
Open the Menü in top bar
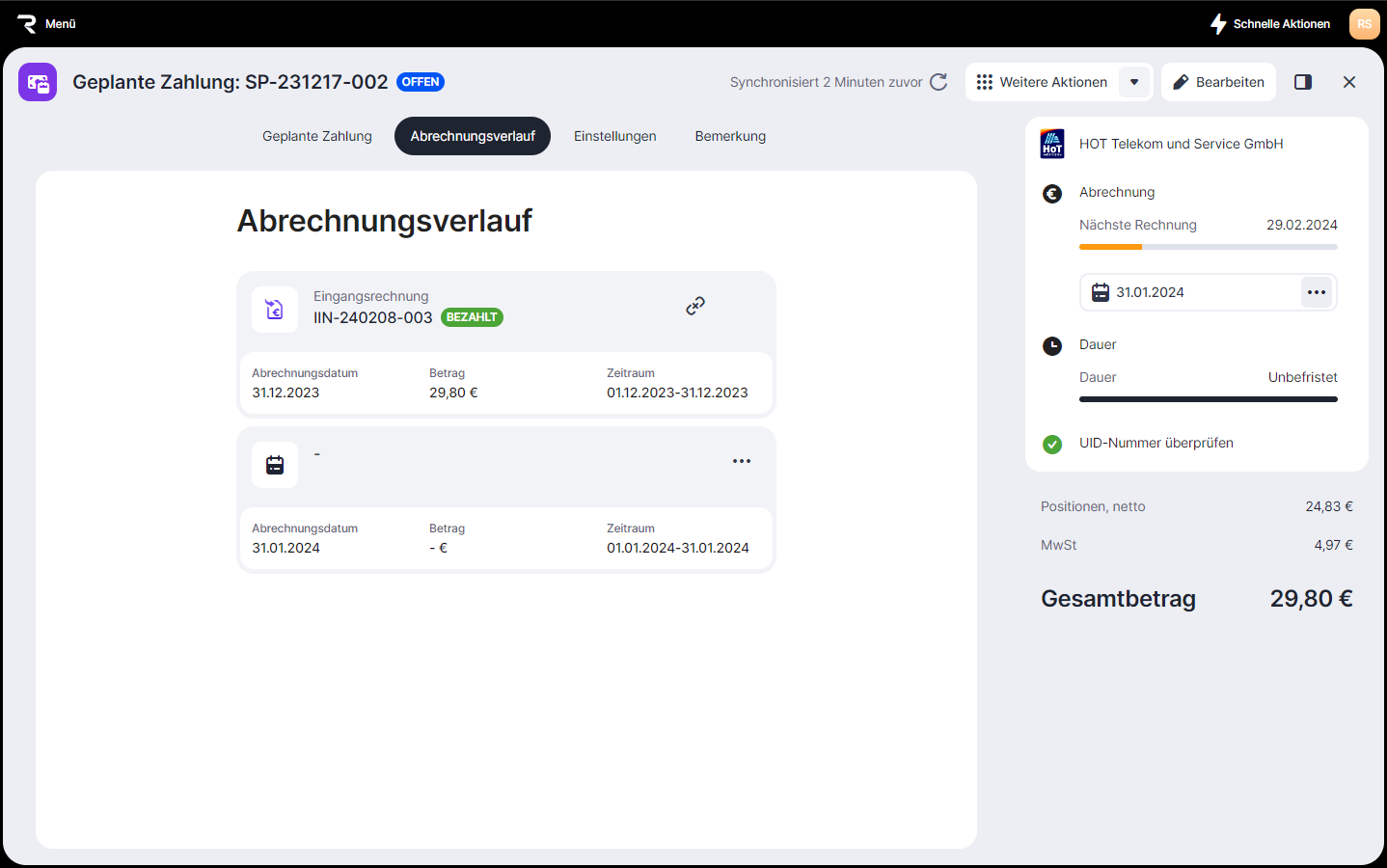pyautogui.click(x=46, y=24)
